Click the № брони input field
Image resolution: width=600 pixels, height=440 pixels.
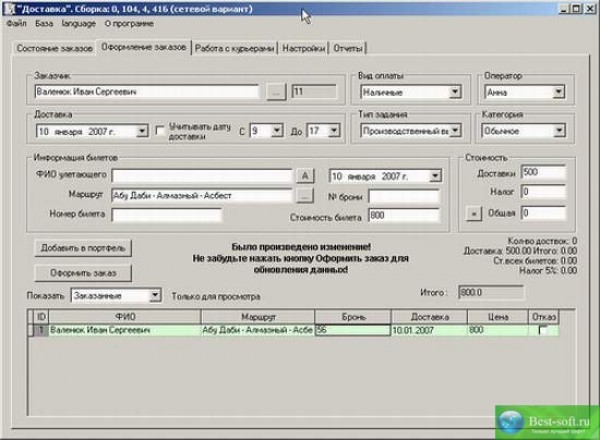404,196
